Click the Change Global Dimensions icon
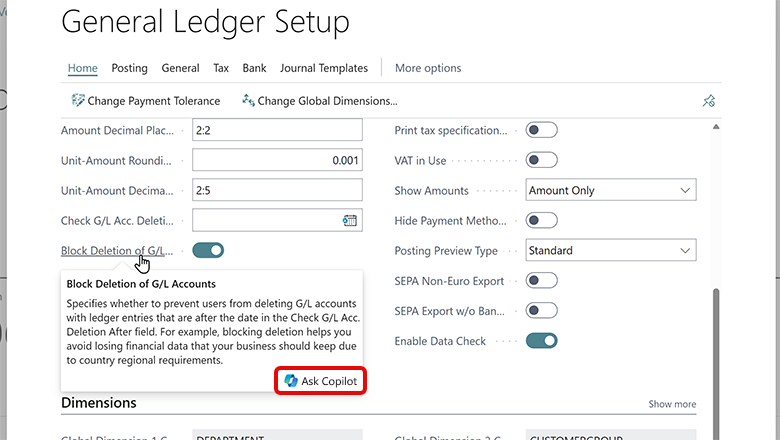780x440 pixels. pyautogui.click(x=248, y=101)
